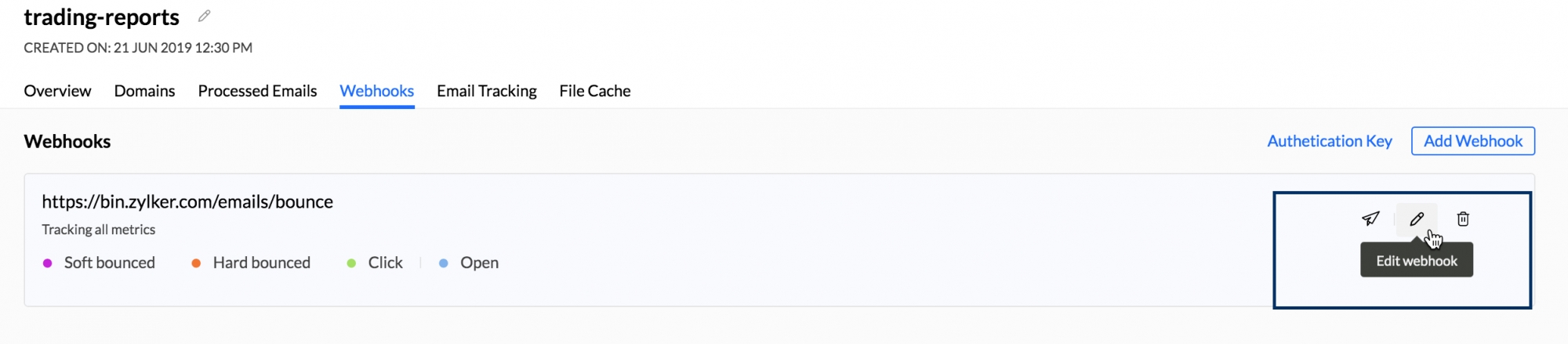Open the Authetication Key link
The image size is (1568, 344).
(1329, 141)
